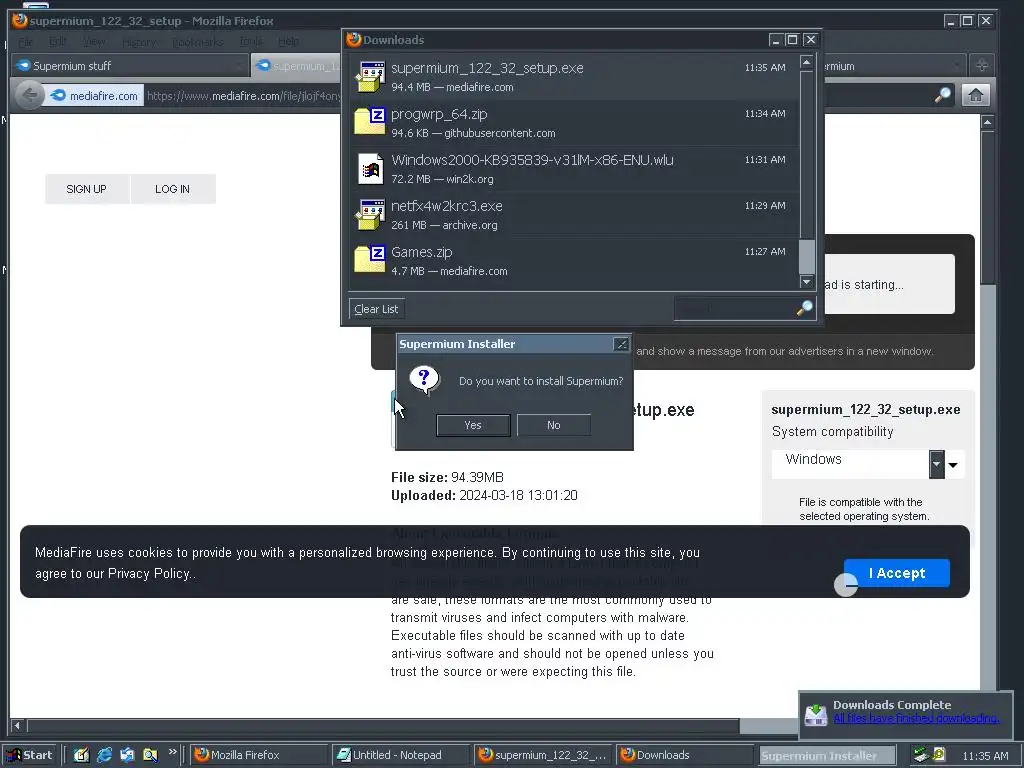This screenshot has height=768, width=1024.
Task: Close the Supermium Installer dialog
Action: point(621,344)
